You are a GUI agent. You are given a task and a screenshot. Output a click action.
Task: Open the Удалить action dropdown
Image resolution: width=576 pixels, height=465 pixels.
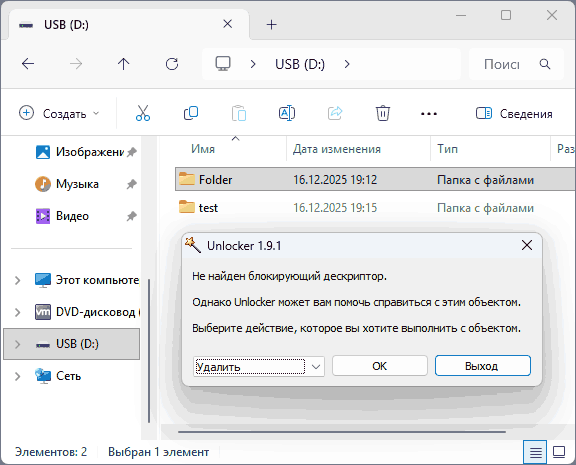316,366
